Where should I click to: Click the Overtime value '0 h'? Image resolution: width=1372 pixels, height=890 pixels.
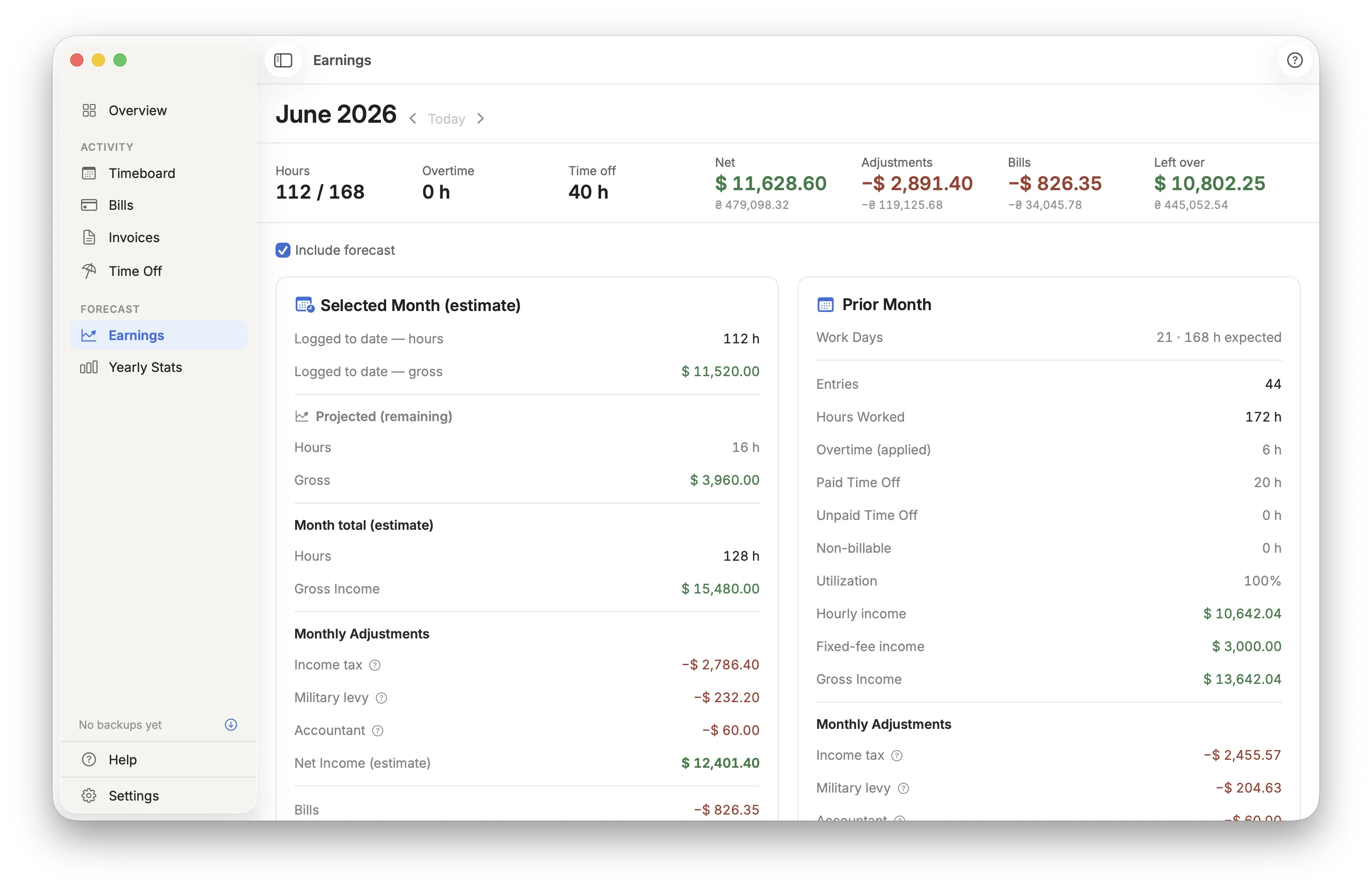436,192
